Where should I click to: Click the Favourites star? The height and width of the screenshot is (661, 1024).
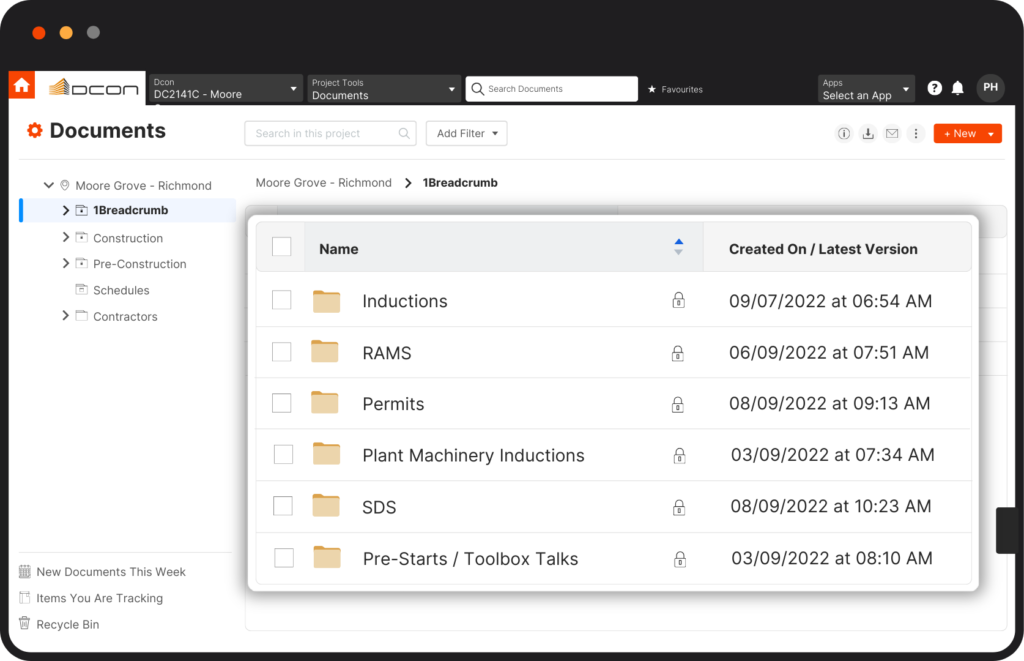[652, 89]
